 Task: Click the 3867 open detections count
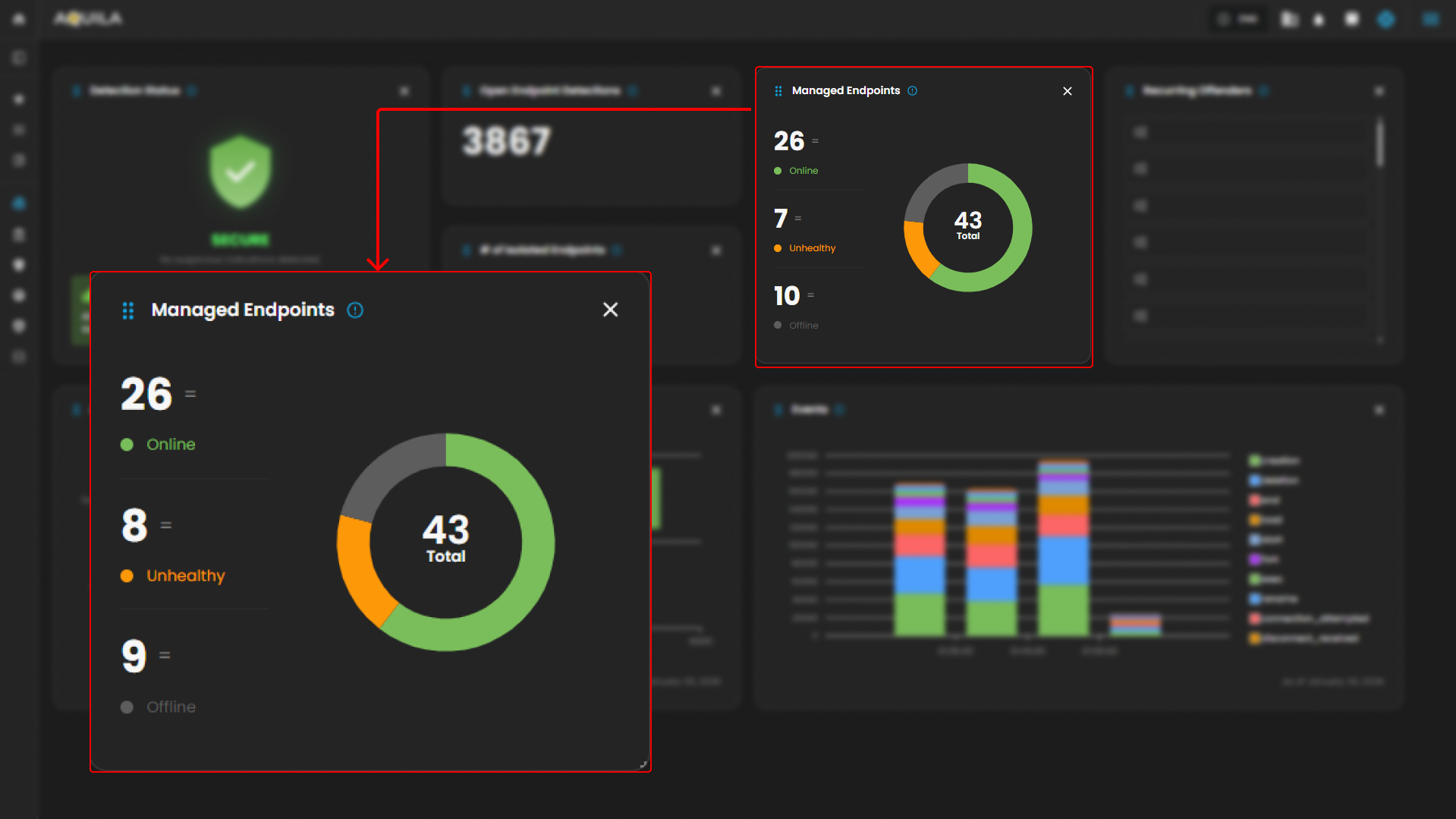(x=506, y=141)
